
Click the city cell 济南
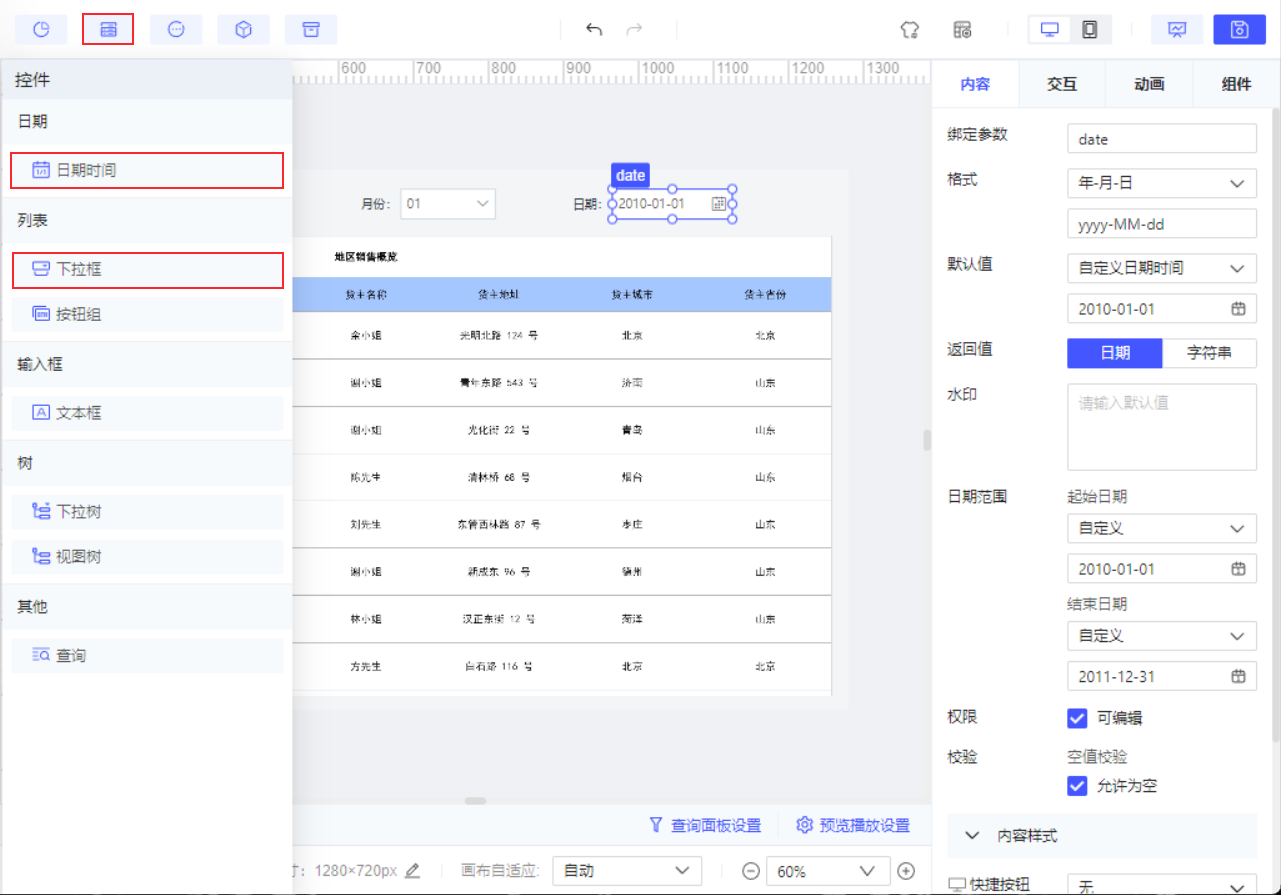pyautogui.click(x=632, y=383)
